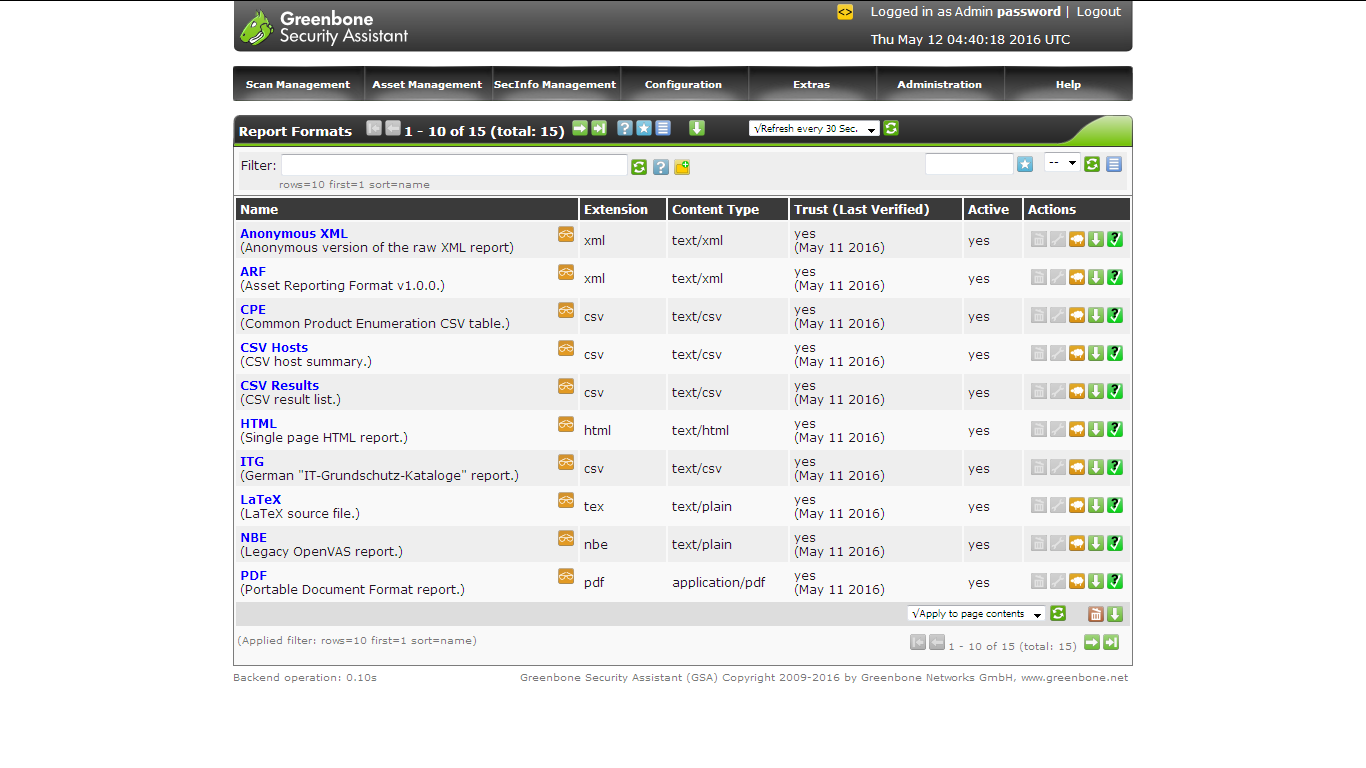
Task: Open the Extras menu
Action: (811, 84)
